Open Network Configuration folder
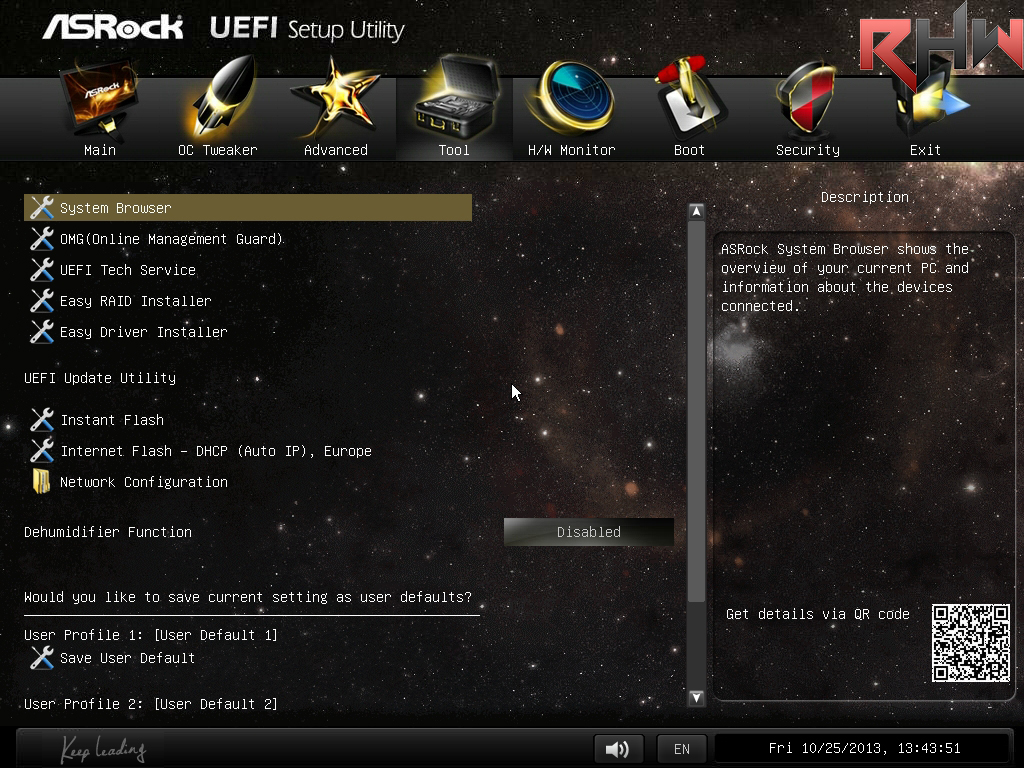Screen dimensions: 1024x768 (143, 482)
